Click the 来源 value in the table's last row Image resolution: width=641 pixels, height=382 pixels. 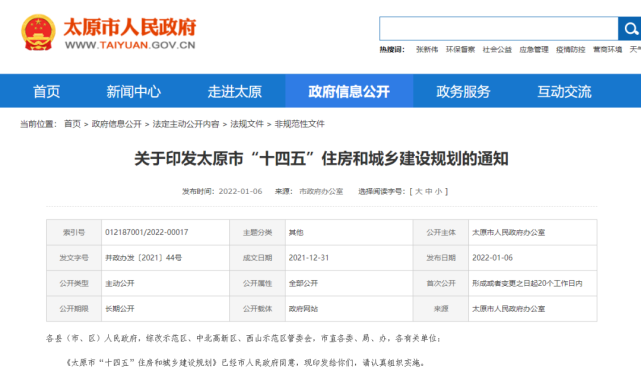[509, 308]
